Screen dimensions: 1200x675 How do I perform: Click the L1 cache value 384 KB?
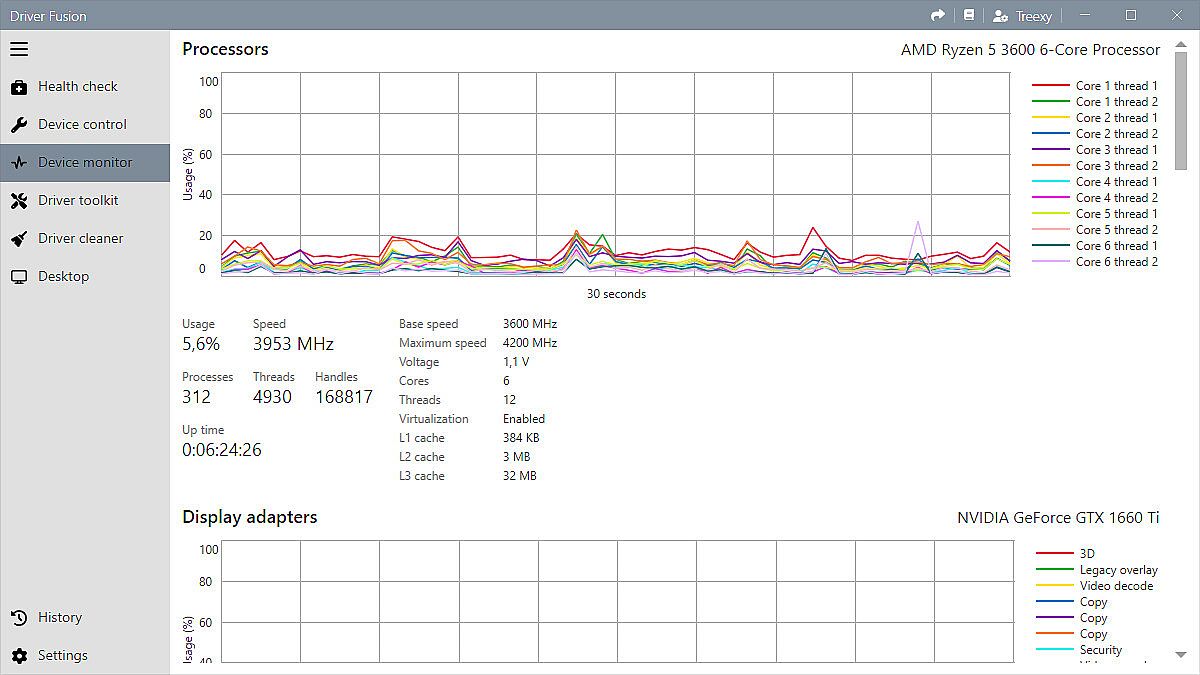[521, 438]
